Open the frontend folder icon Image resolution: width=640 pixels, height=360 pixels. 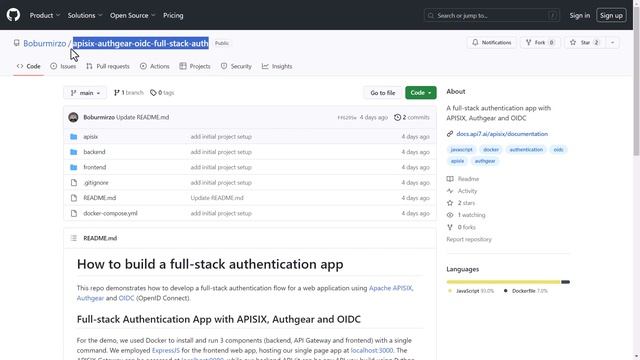73,167
